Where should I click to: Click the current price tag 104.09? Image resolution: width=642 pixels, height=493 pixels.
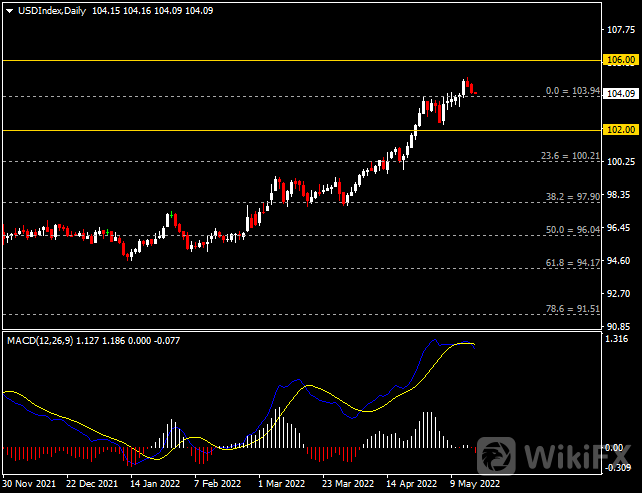tap(621, 94)
